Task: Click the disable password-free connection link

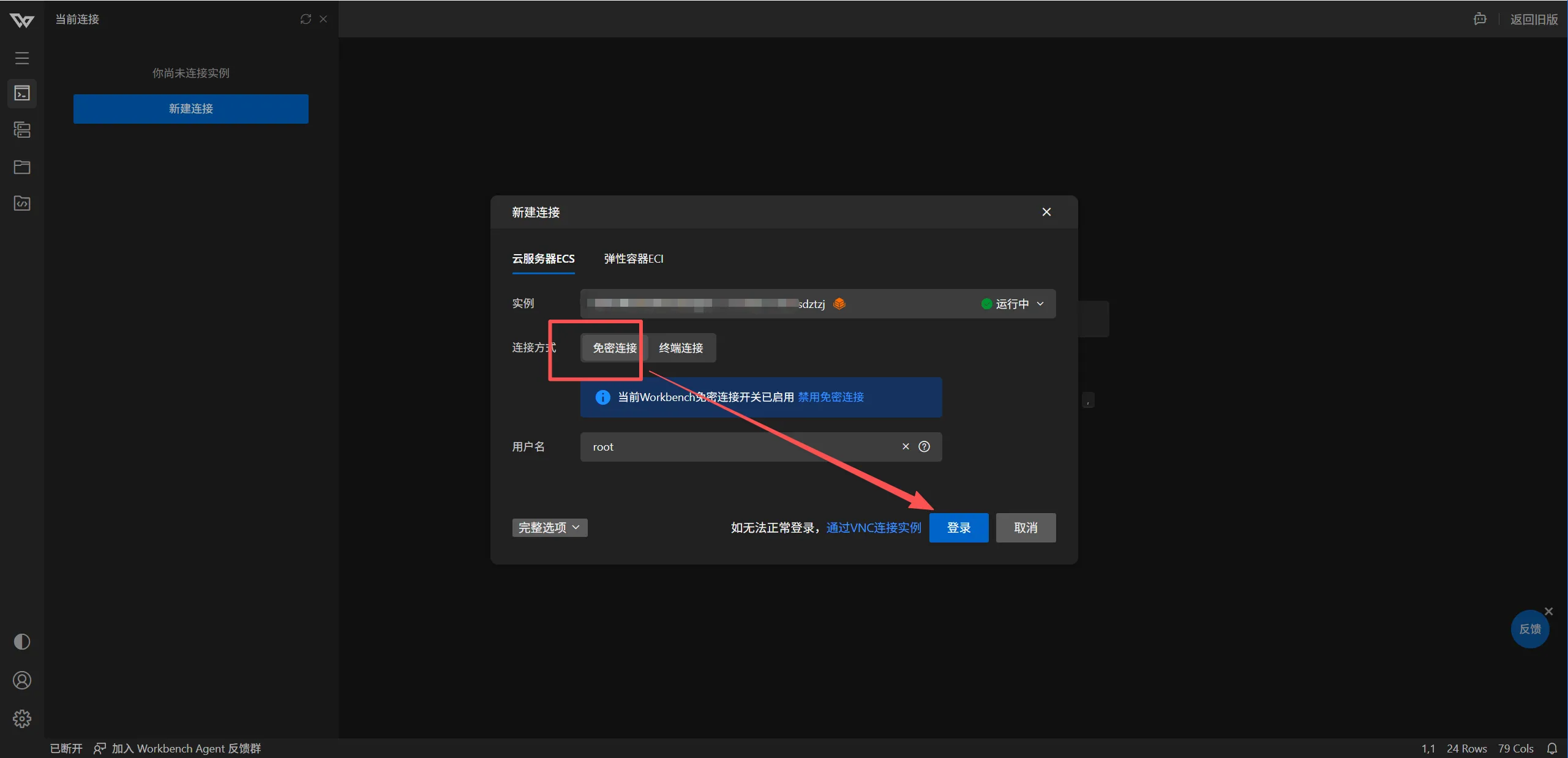Action: click(x=831, y=397)
